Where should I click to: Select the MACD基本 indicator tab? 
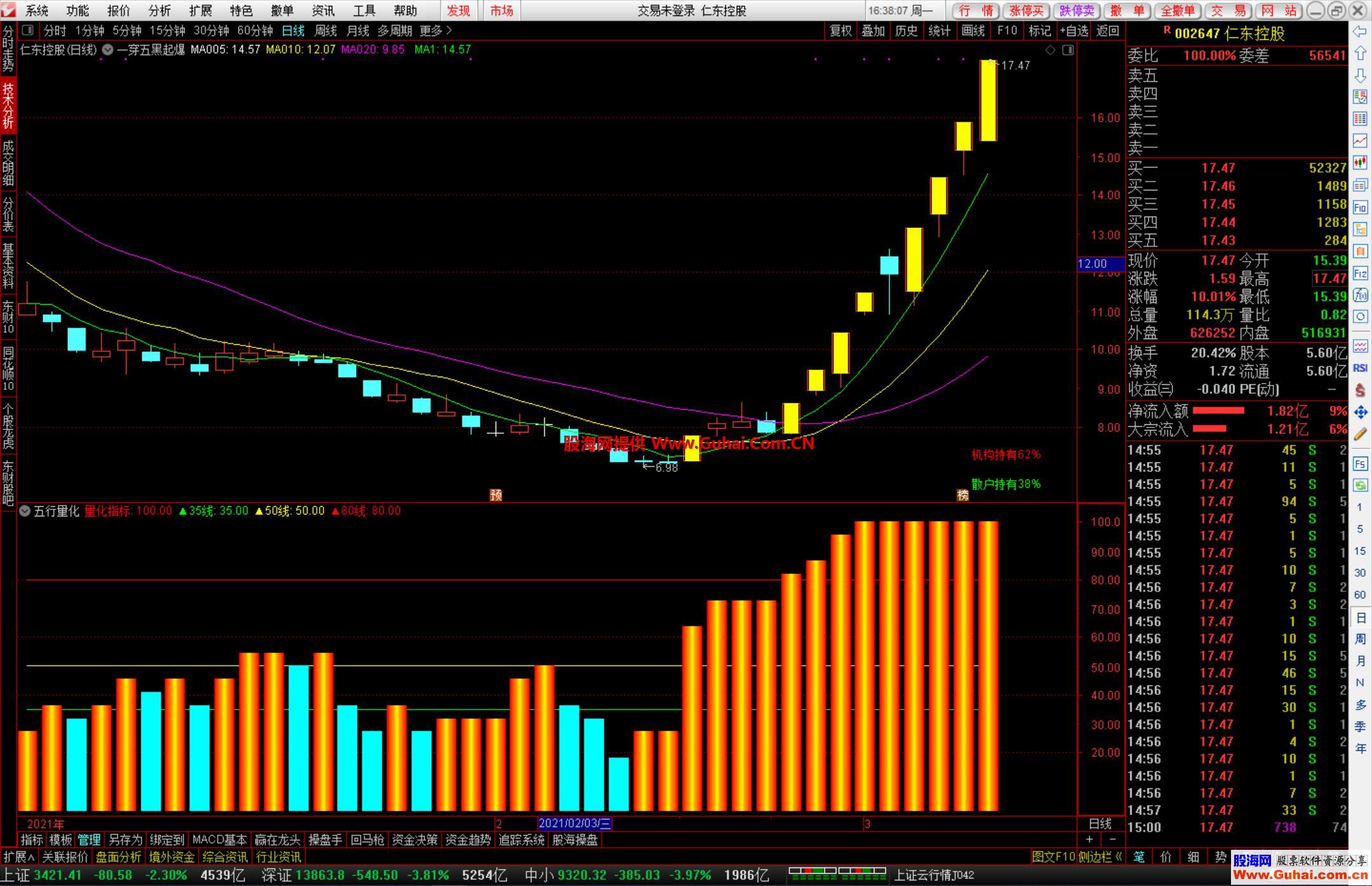click(x=219, y=840)
